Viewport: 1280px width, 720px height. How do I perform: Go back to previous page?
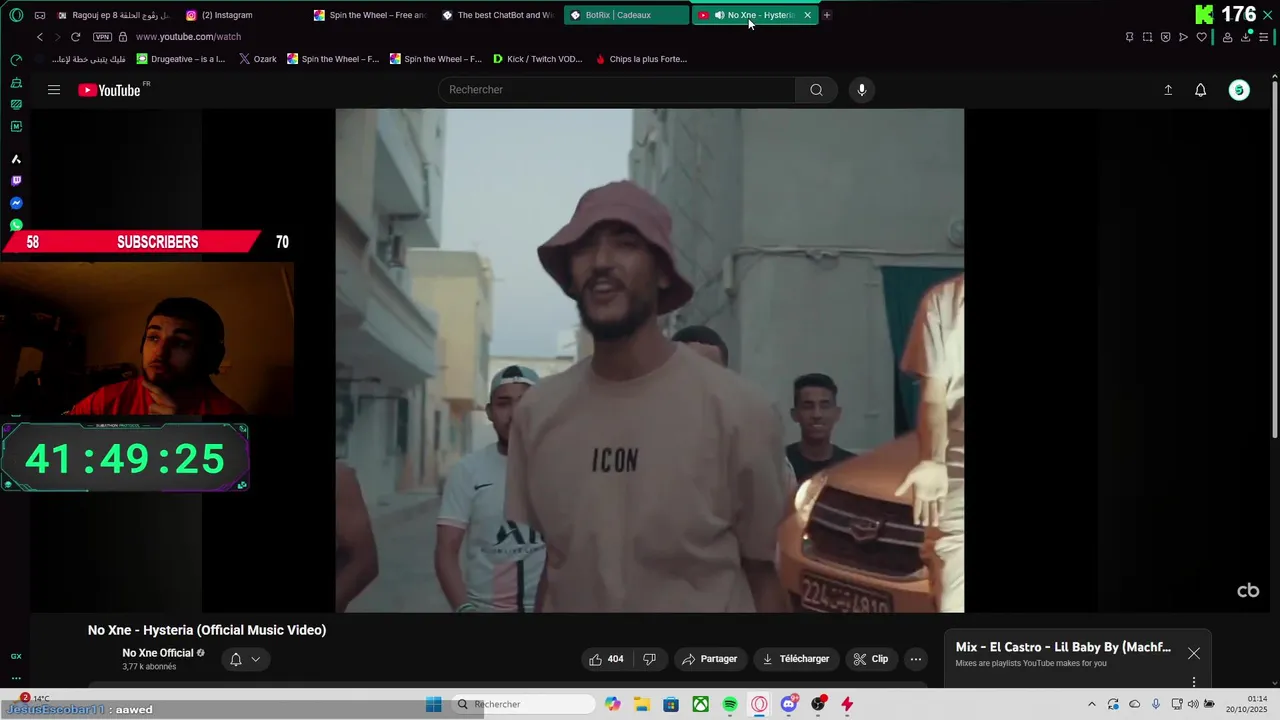coord(40,37)
